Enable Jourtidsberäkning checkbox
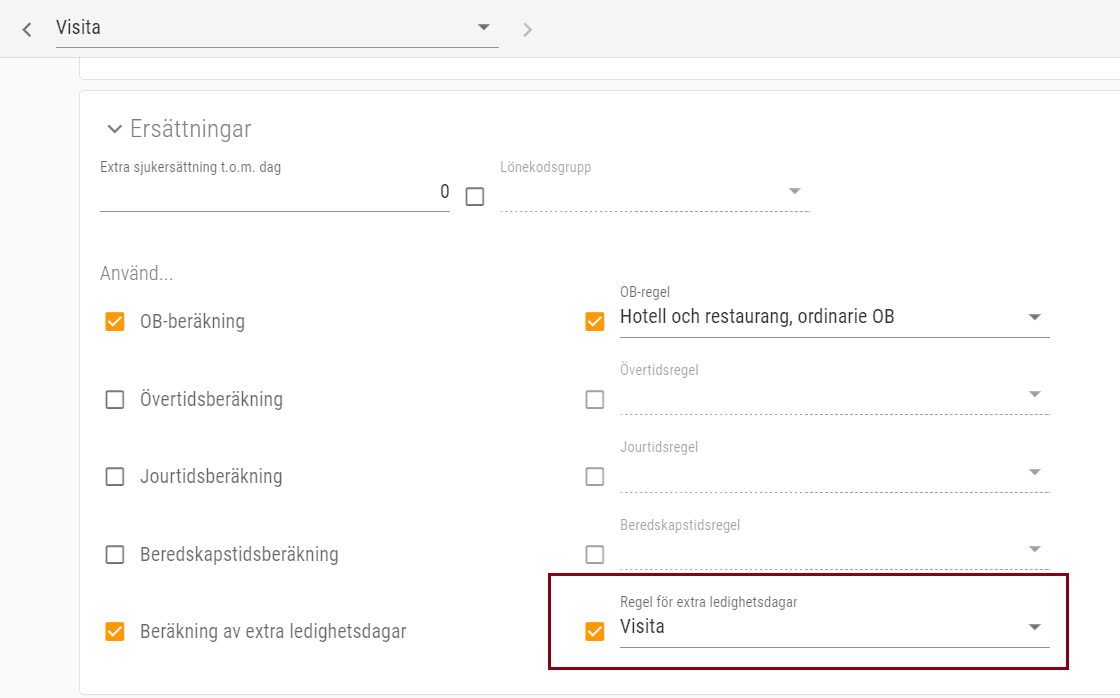Image resolution: width=1120 pixels, height=698 pixels. [115, 477]
